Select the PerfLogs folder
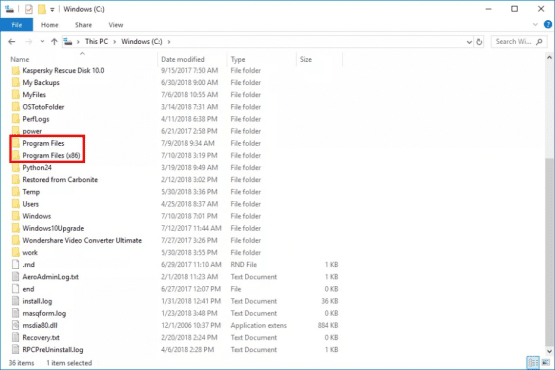Screen dimensions: 555x370 (x=36, y=119)
